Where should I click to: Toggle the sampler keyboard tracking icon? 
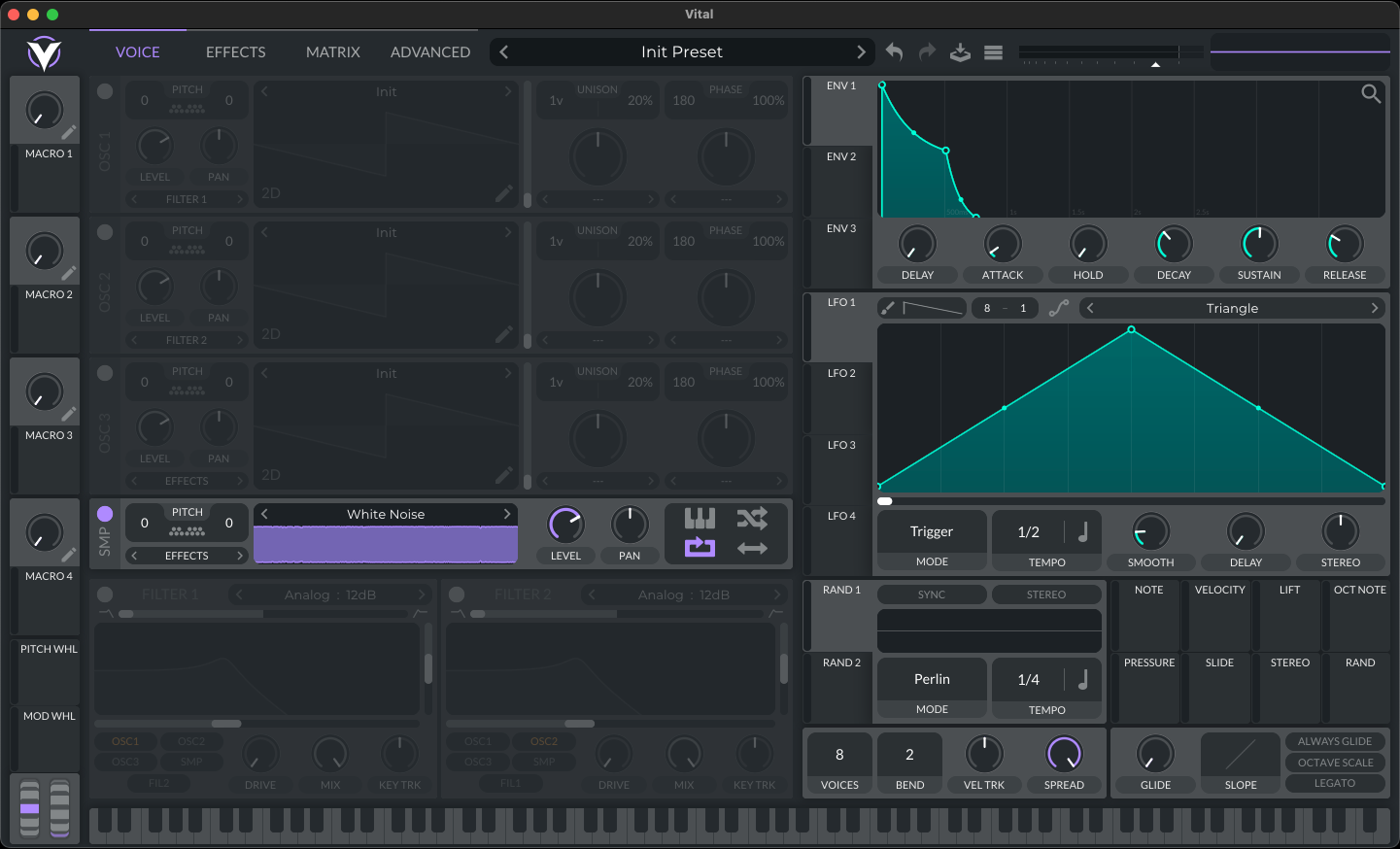tap(700, 518)
